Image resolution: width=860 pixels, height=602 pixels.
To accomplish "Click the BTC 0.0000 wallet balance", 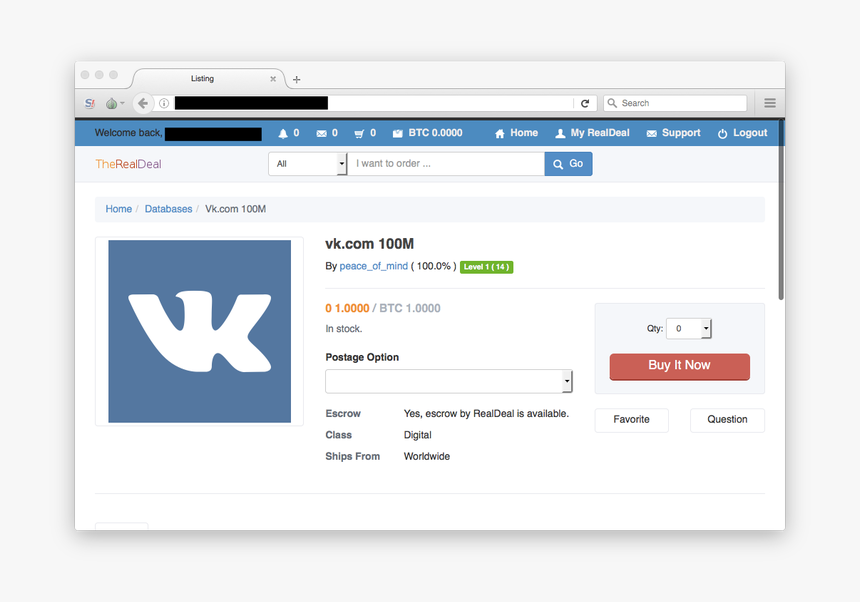I will (428, 133).
